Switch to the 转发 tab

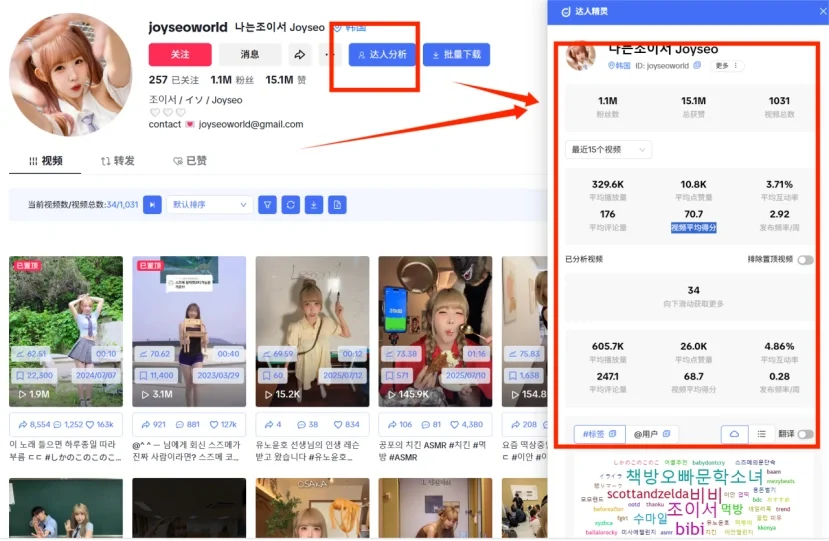117,161
